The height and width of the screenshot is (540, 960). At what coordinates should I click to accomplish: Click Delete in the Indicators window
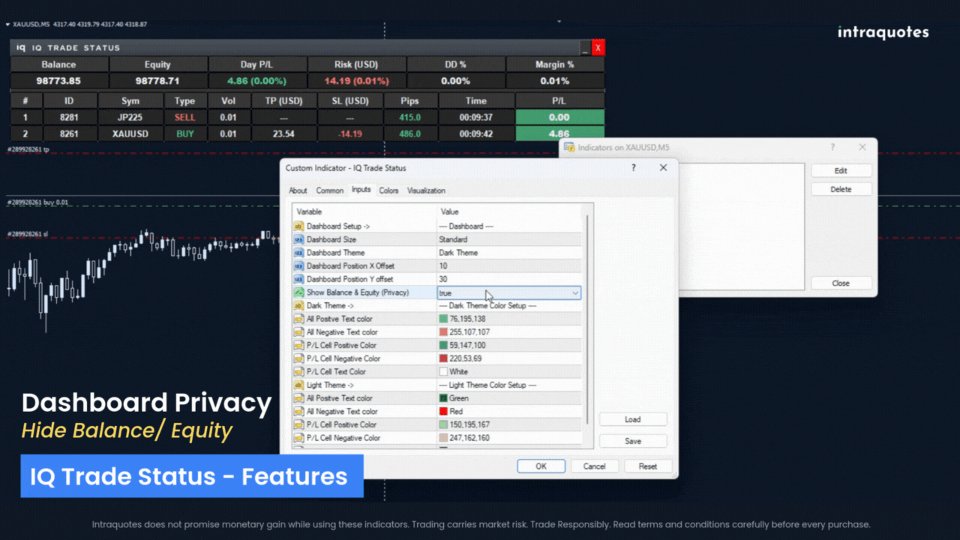(841, 190)
